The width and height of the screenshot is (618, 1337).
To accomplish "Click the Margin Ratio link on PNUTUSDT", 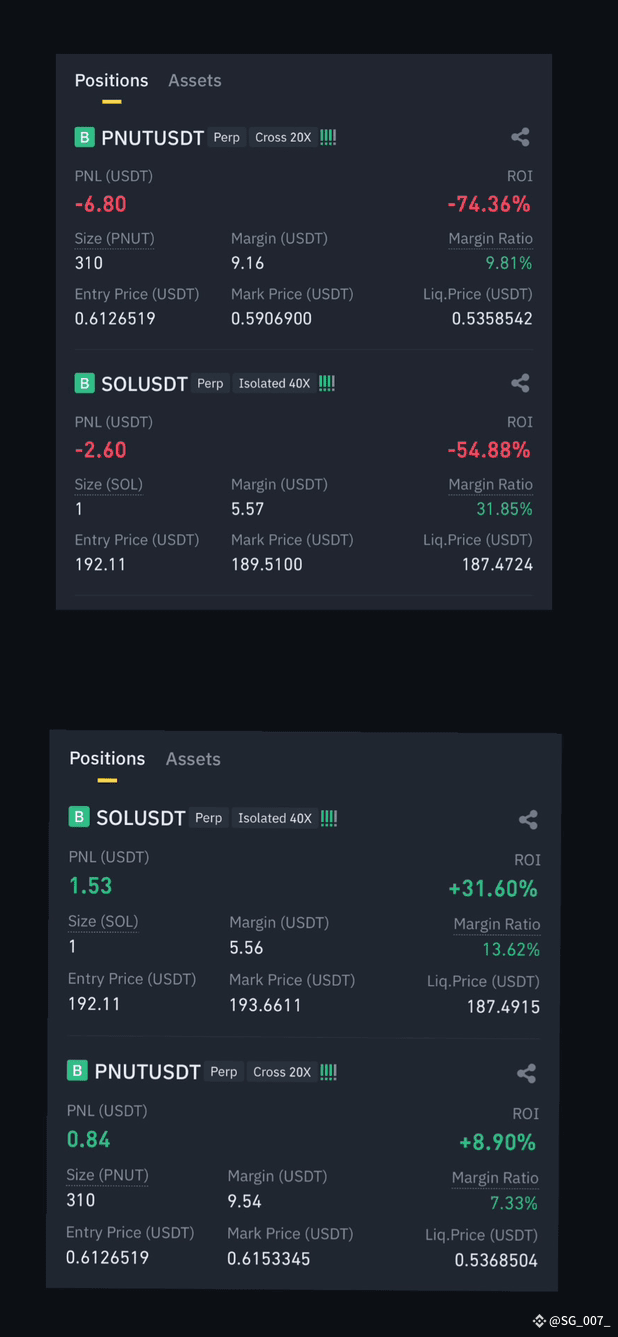I will [x=491, y=238].
